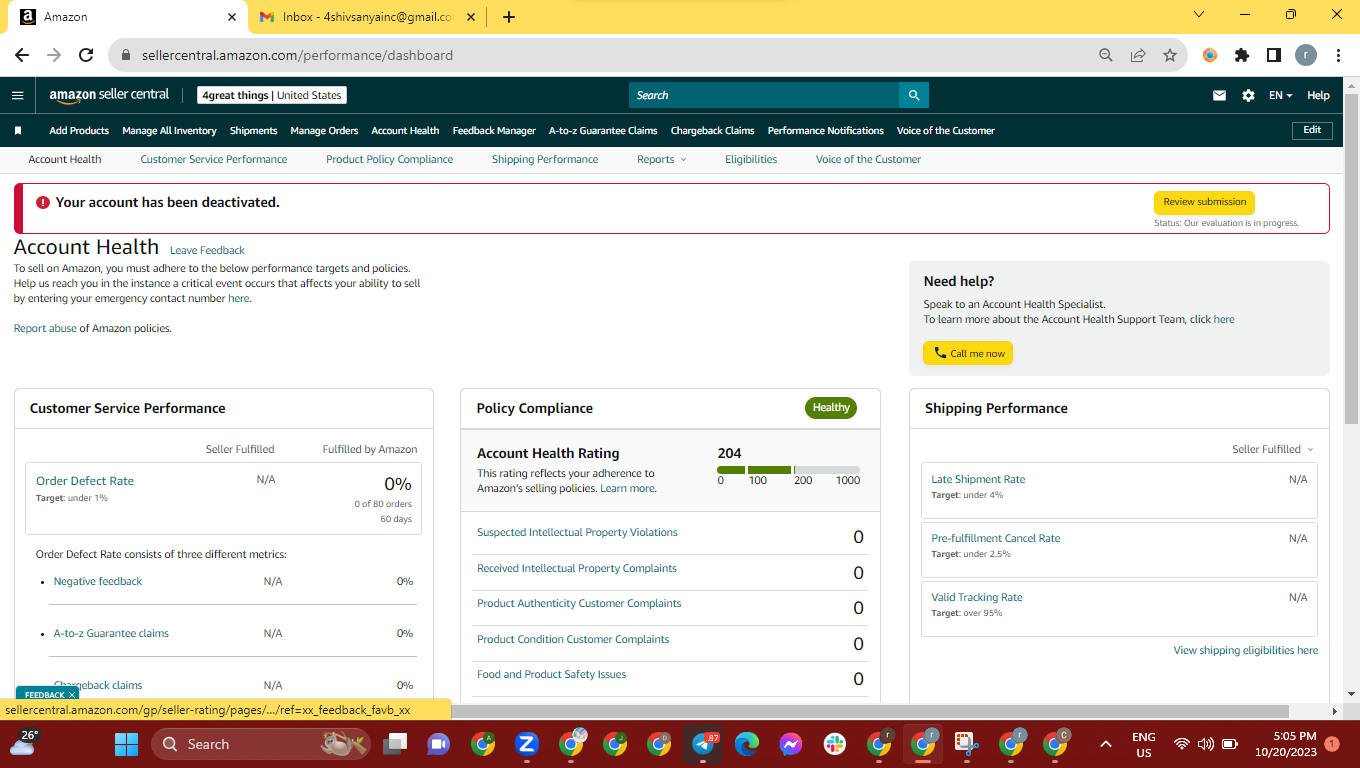Image resolution: width=1360 pixels, height=768 pixels.
Task: Open Messenger from the taskbar
Action: pyautogui.click(x=791, y=744)
